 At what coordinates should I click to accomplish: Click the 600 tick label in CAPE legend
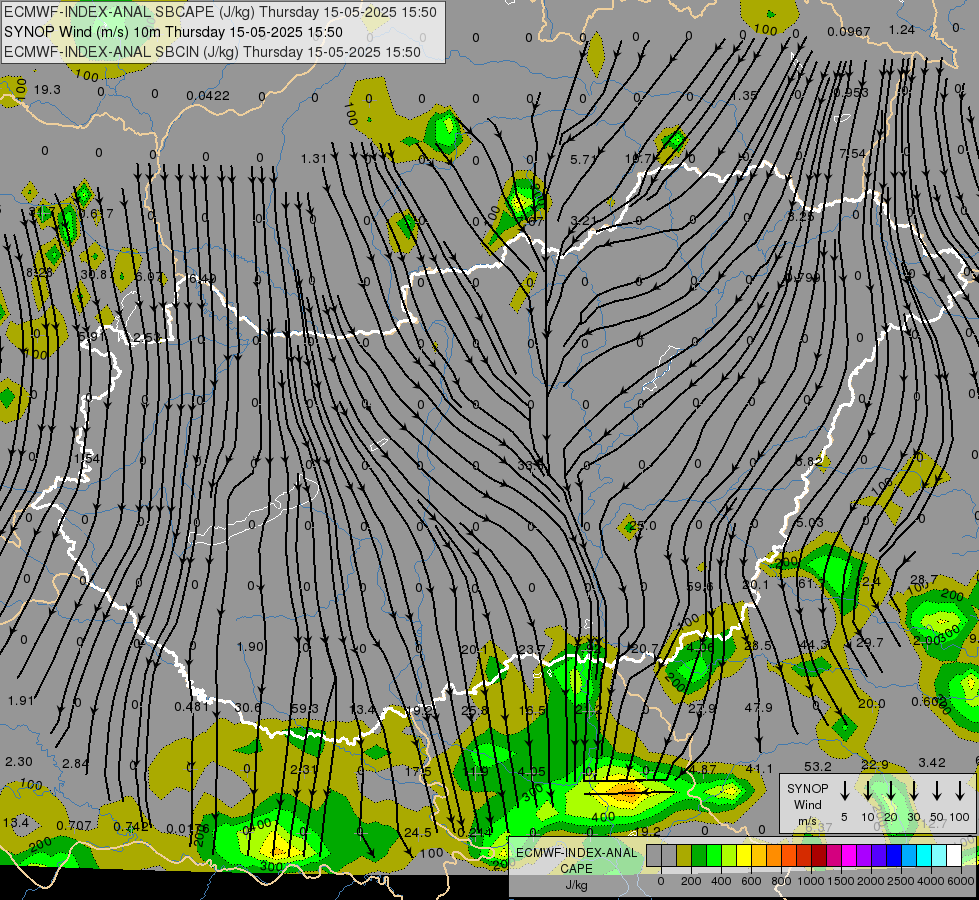(x=750, y=881)
